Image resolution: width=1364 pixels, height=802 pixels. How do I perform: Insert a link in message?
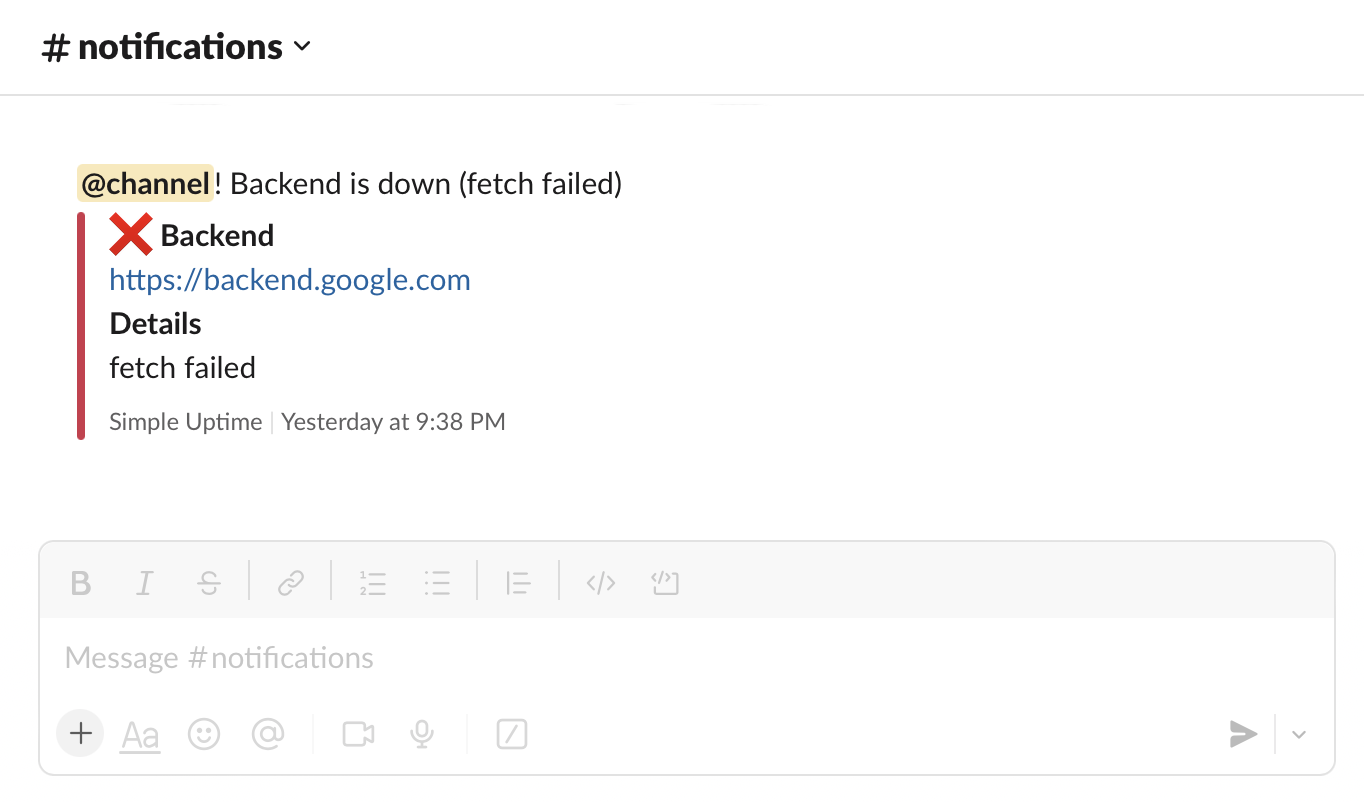click(x=291, y=583)
